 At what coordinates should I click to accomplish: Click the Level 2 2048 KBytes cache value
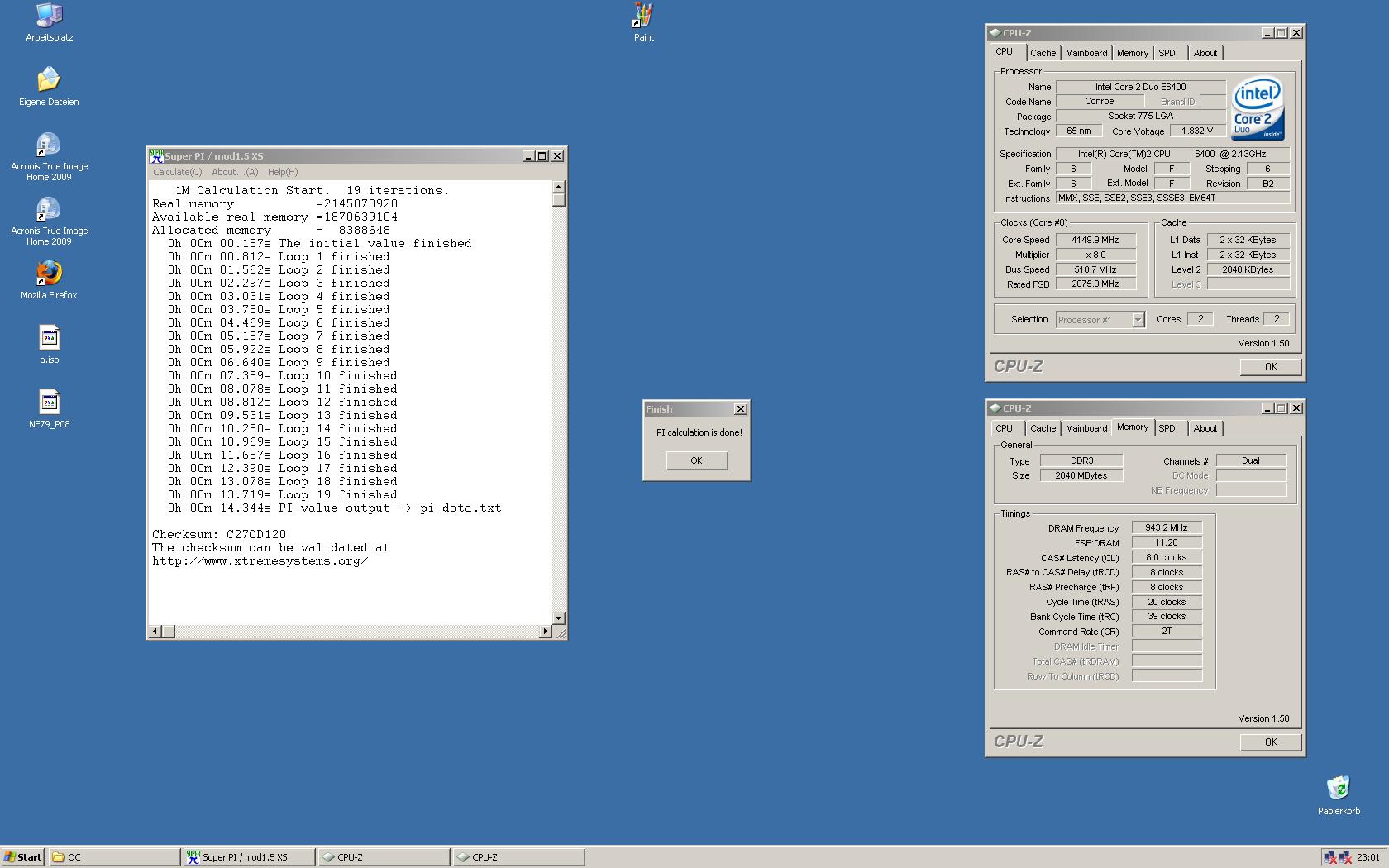[x=1248, y=269]
